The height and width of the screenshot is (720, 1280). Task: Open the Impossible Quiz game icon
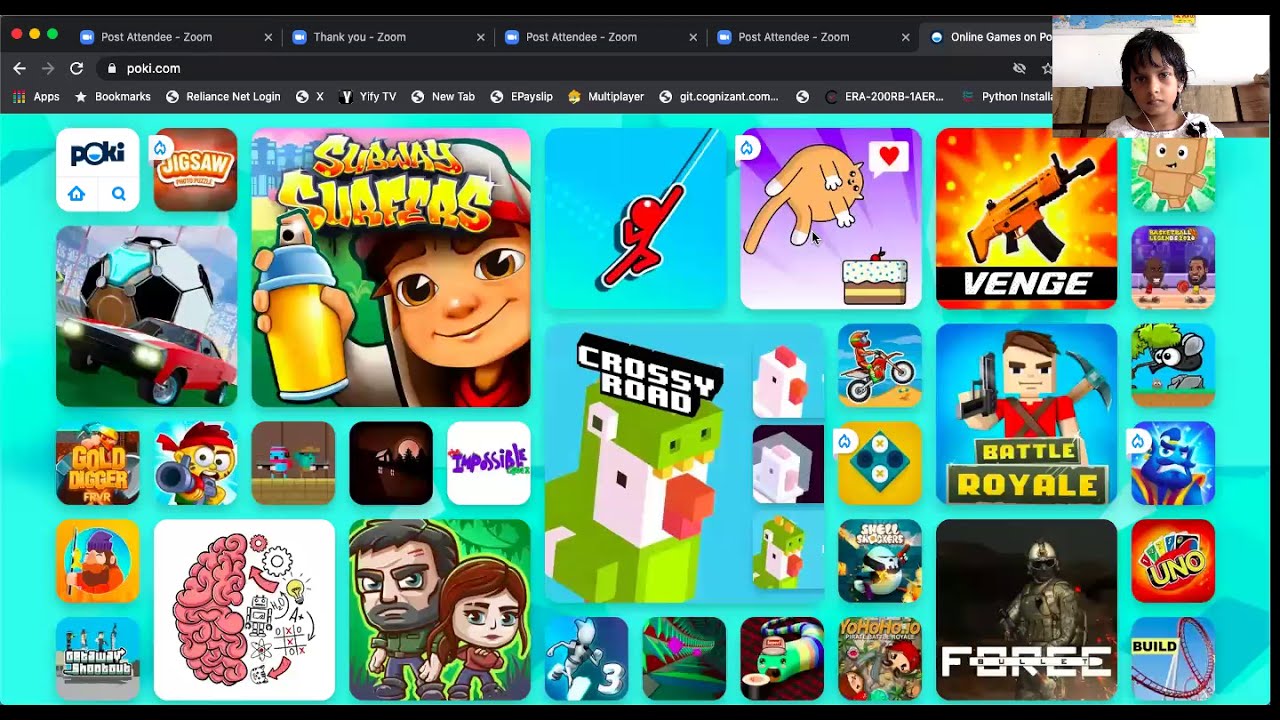[x=489, y=463]
